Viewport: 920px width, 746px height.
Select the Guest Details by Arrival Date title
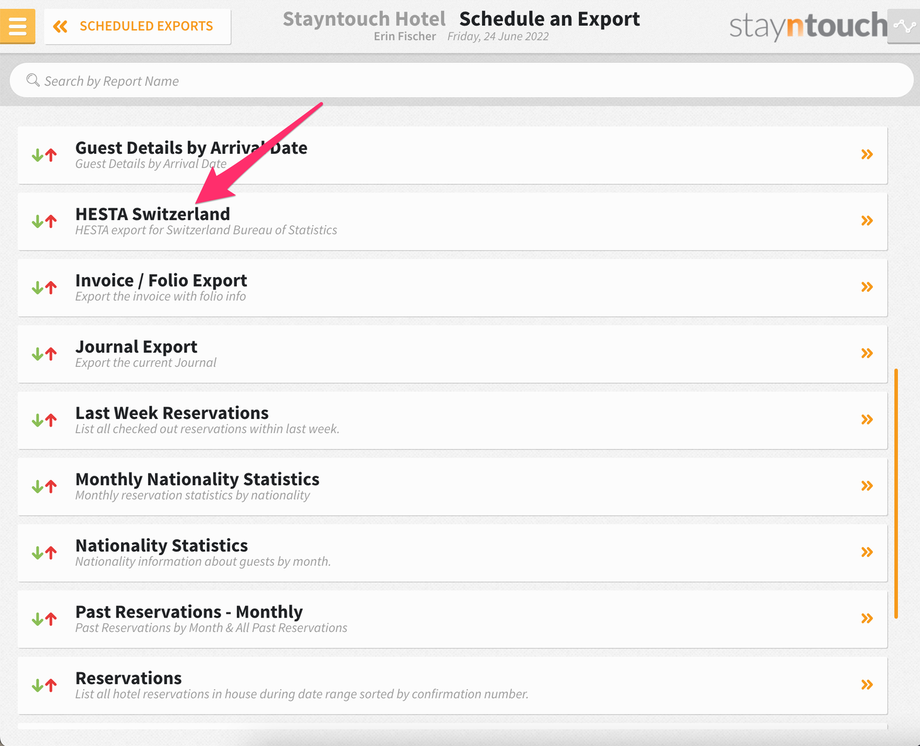[x=191, y=148]
